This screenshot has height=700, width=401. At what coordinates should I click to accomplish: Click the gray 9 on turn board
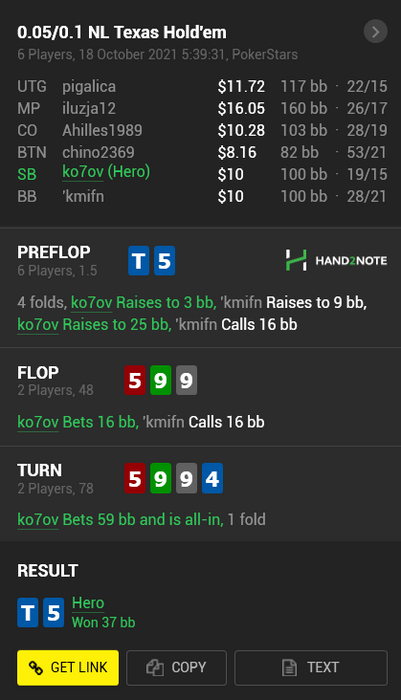pyautogui.click(x=186, y=478)
